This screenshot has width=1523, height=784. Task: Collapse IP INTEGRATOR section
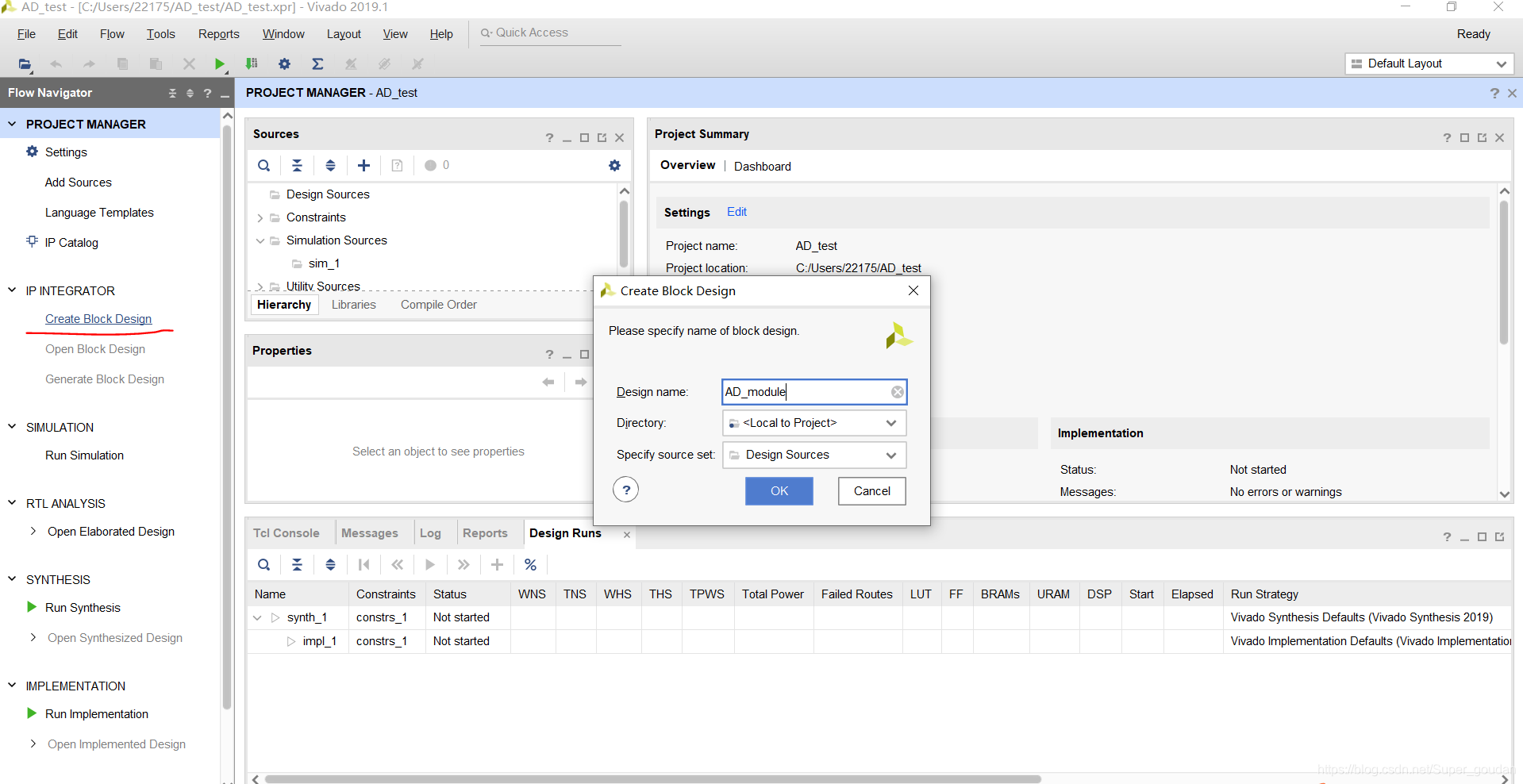[x=12, y=290]
